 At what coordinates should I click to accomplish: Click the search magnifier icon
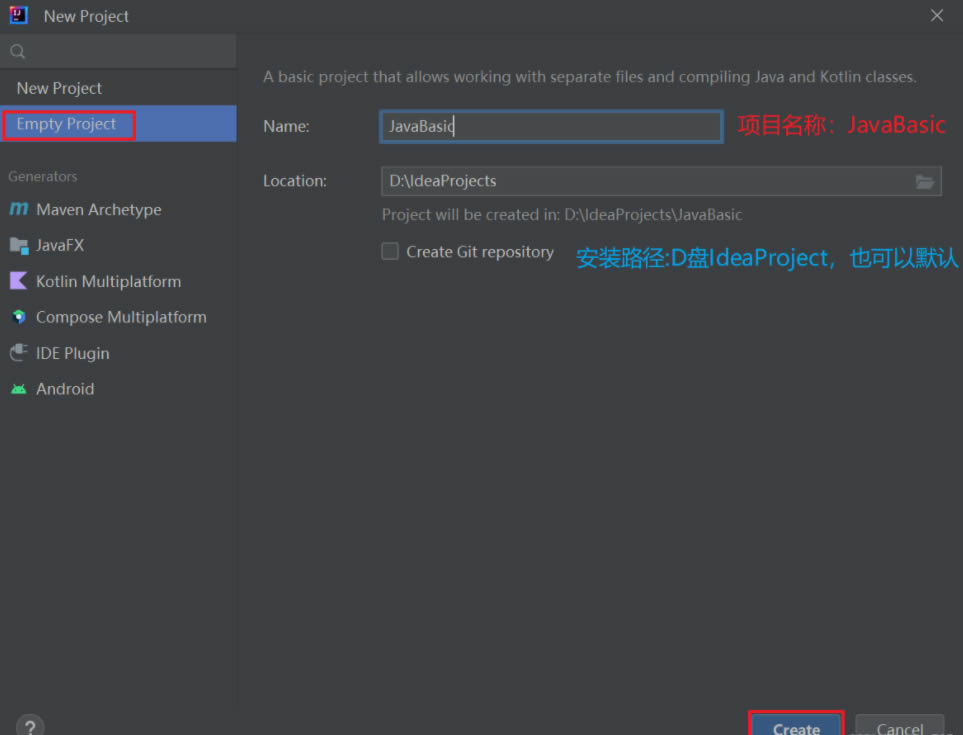pos(17,51)
